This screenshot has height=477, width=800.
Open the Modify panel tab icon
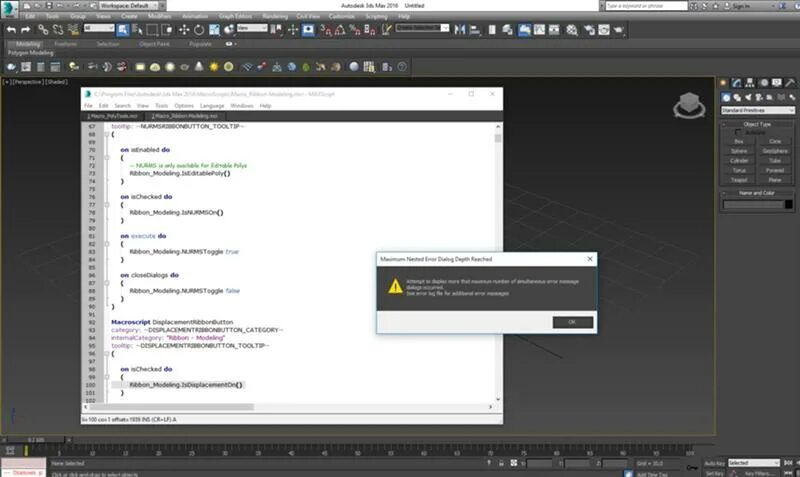point(737,83)
